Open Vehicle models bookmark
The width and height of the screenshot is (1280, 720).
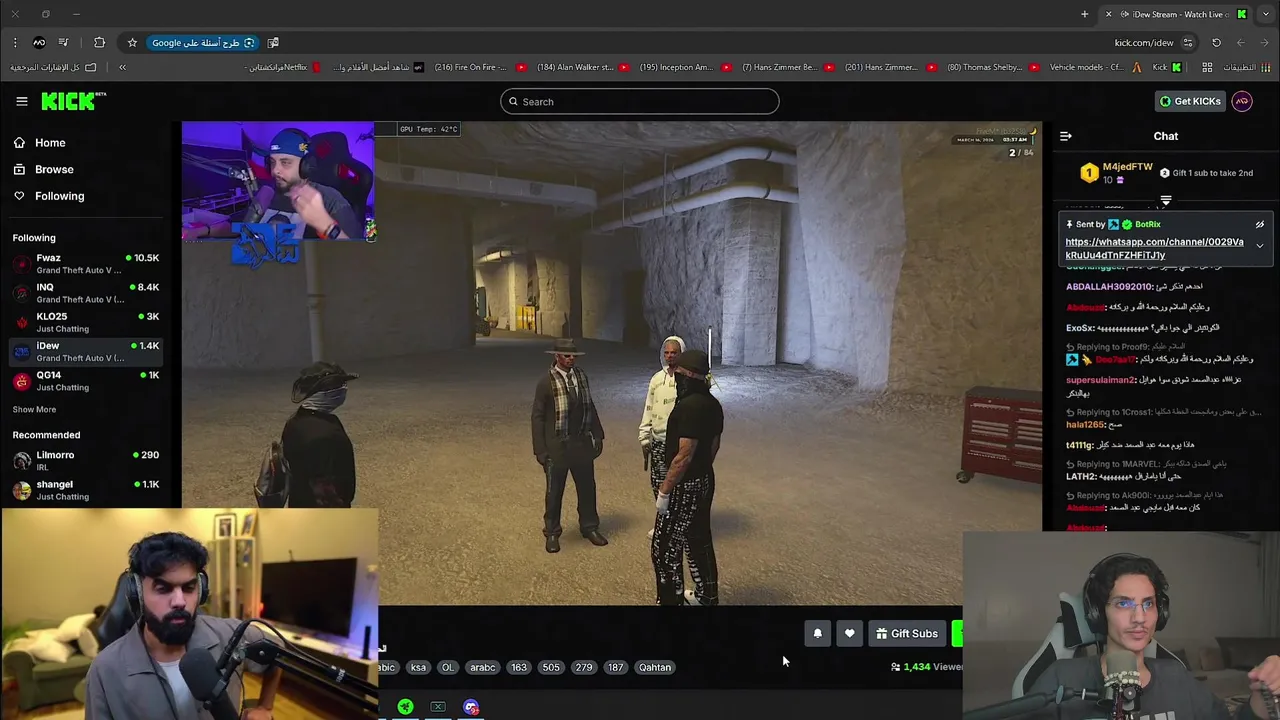pyautogui.click(x=1095, y=67)
